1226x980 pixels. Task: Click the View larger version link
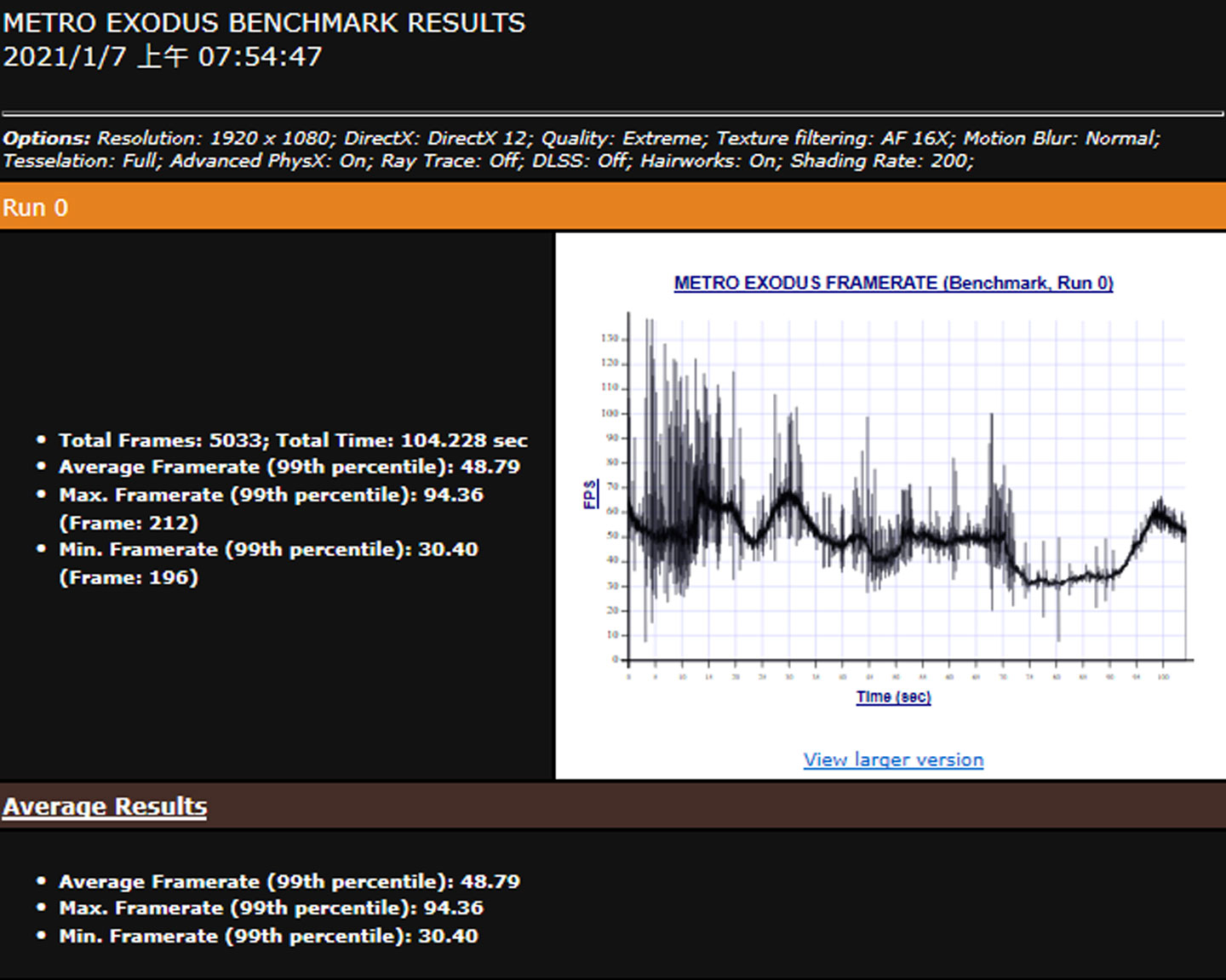tap(893, 759)
